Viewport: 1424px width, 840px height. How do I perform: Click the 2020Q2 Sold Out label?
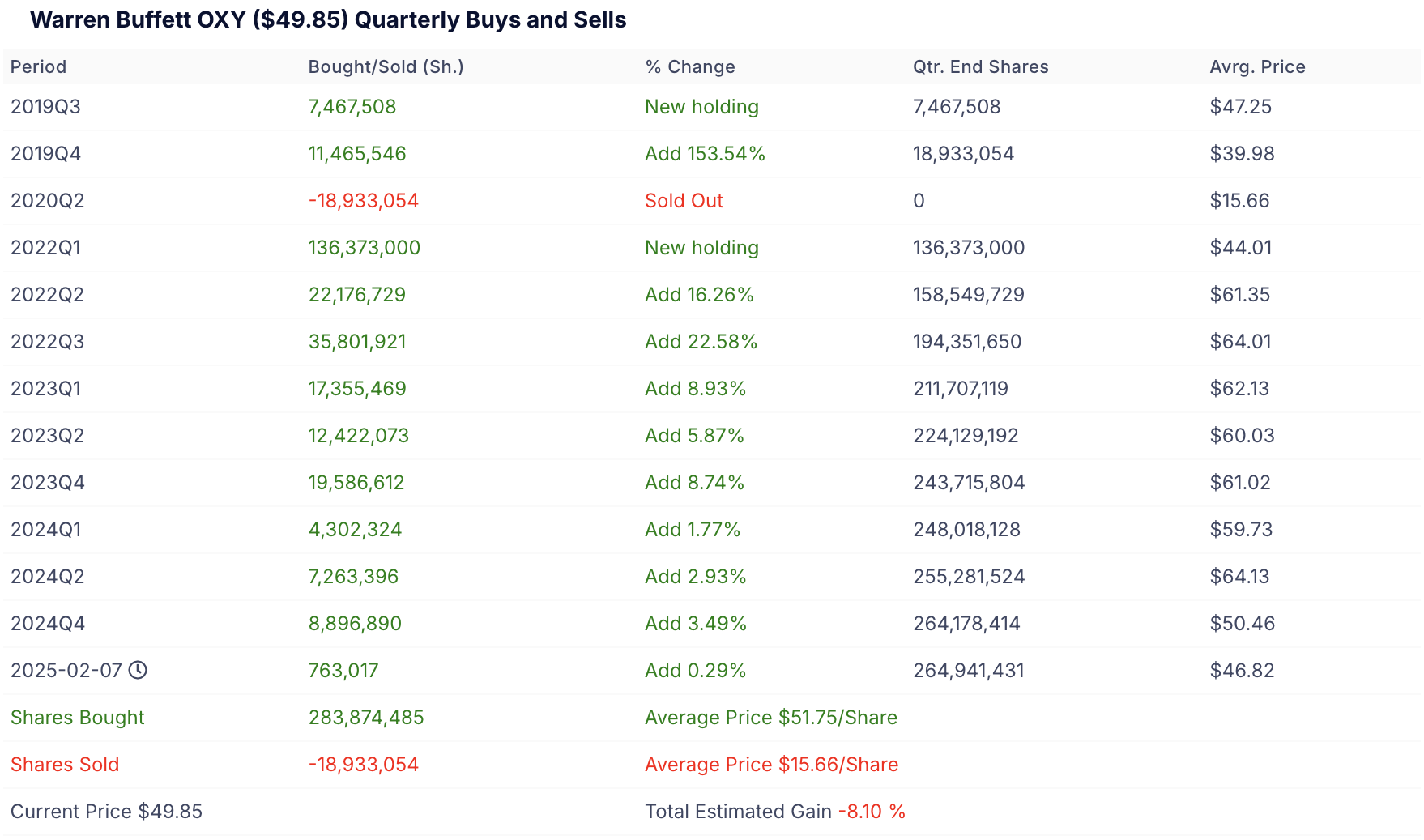click(x=684, y=201)
